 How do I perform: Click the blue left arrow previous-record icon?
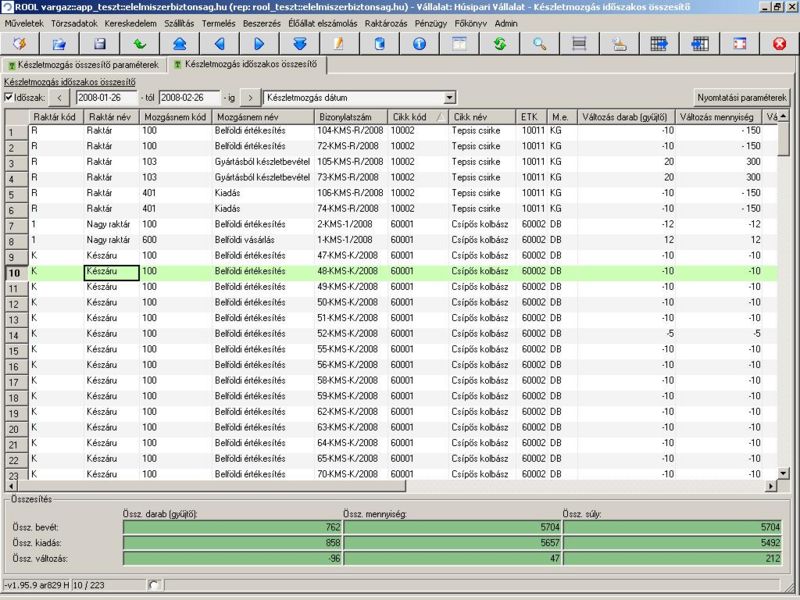(219, 44)
